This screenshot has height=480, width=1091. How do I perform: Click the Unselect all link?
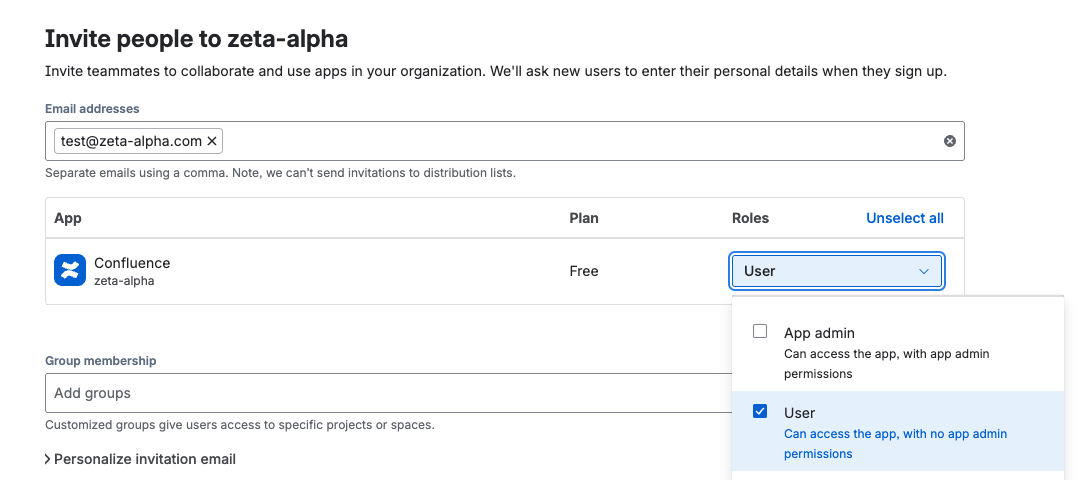coord(905,218)
